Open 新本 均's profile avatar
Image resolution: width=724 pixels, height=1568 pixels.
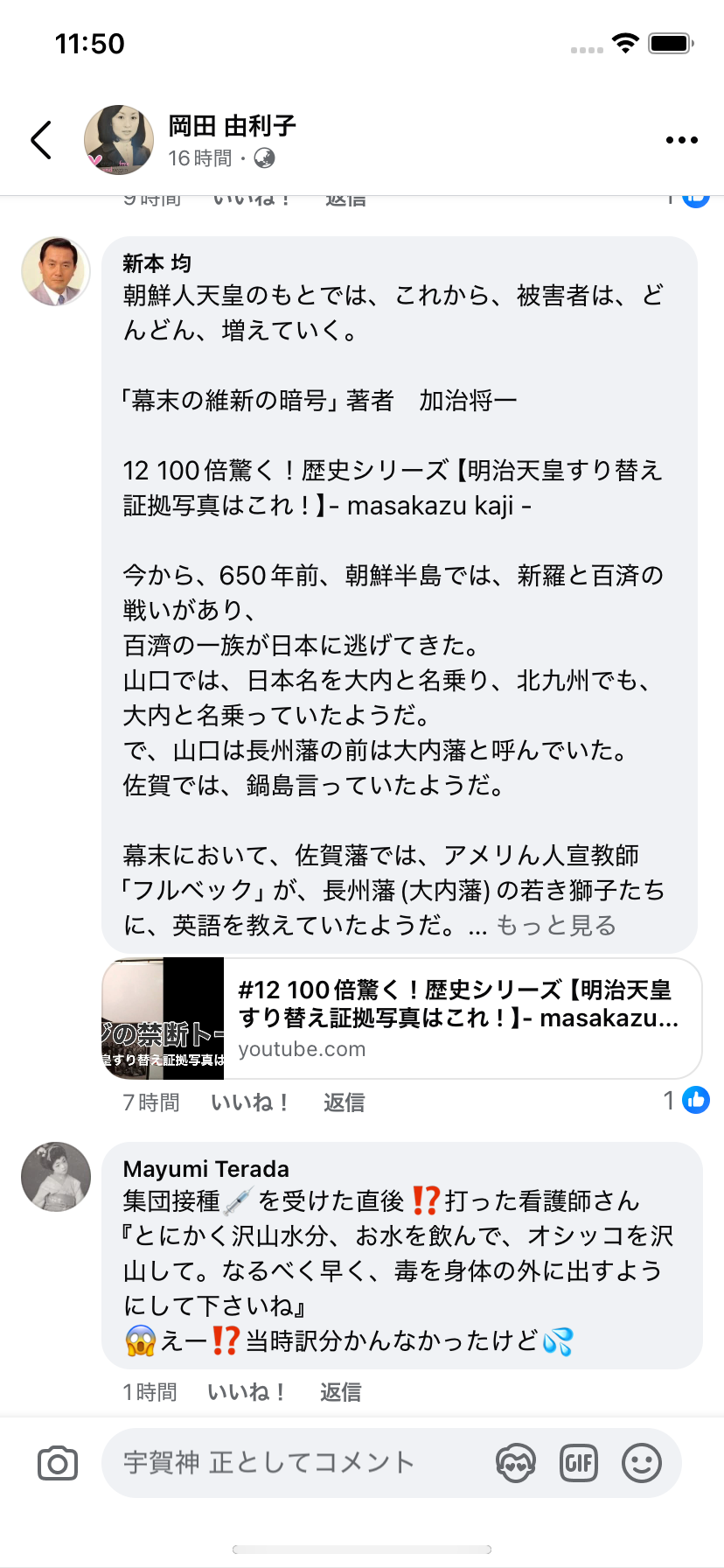56,271
